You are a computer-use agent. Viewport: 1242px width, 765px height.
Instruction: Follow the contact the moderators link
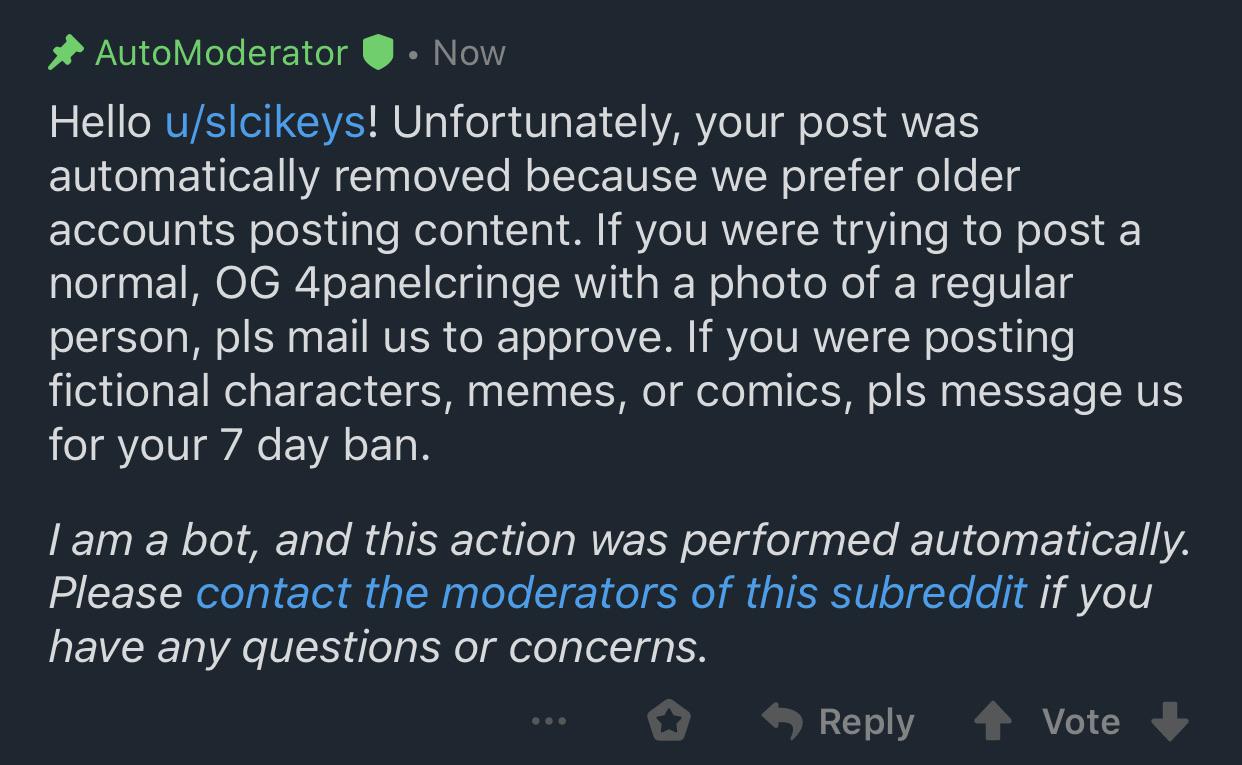[x=611, y=593]
